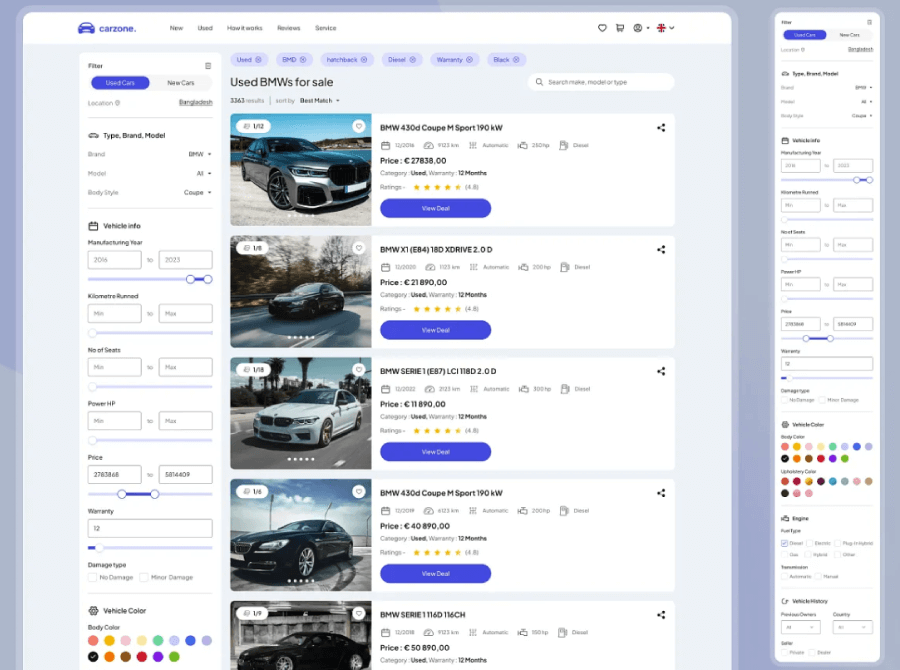Share the BMW X1 (E84) 18D XDRIVE listing
Image resolution: width=900 pixels, height=670 pixels.
661,250
